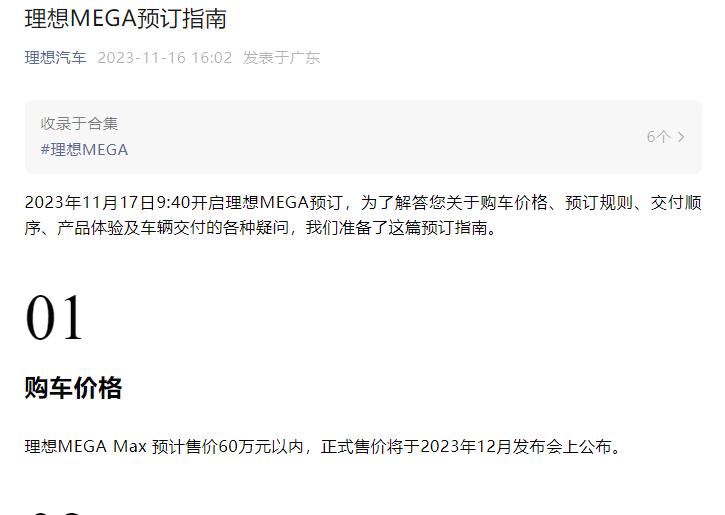The width and height of the screenshot is (725, 515).
Task: Click the 购车价格 section heading
Action: (x=73, y=387)
